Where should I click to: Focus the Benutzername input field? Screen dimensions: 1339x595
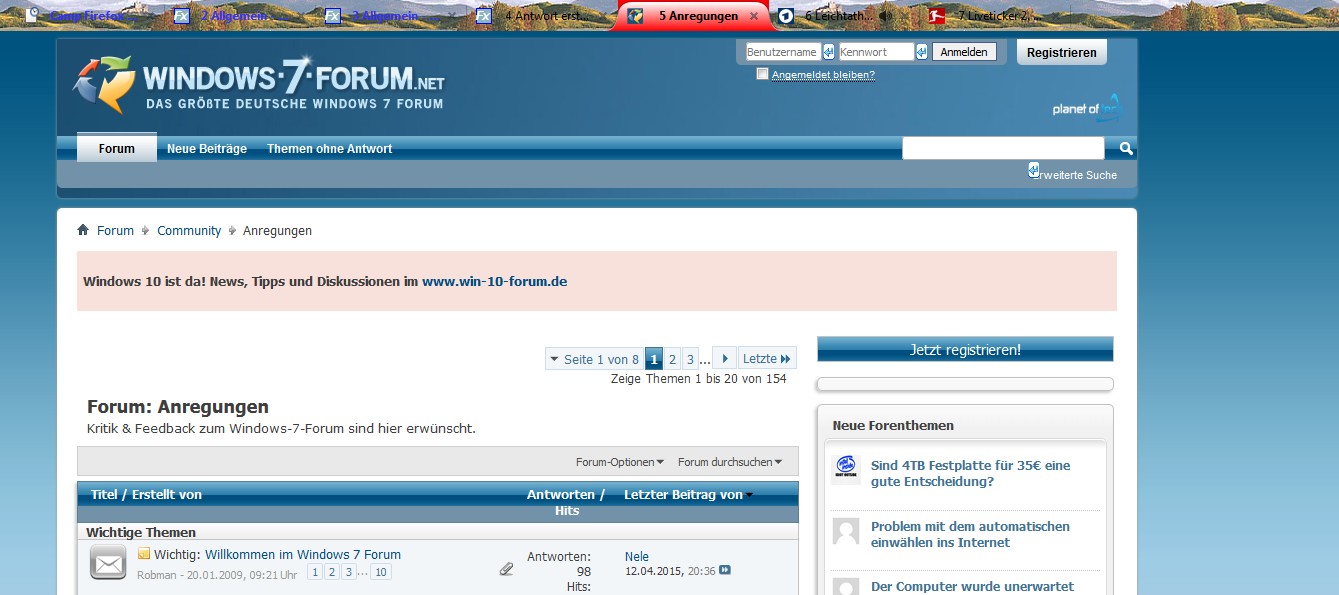[783, 52]
